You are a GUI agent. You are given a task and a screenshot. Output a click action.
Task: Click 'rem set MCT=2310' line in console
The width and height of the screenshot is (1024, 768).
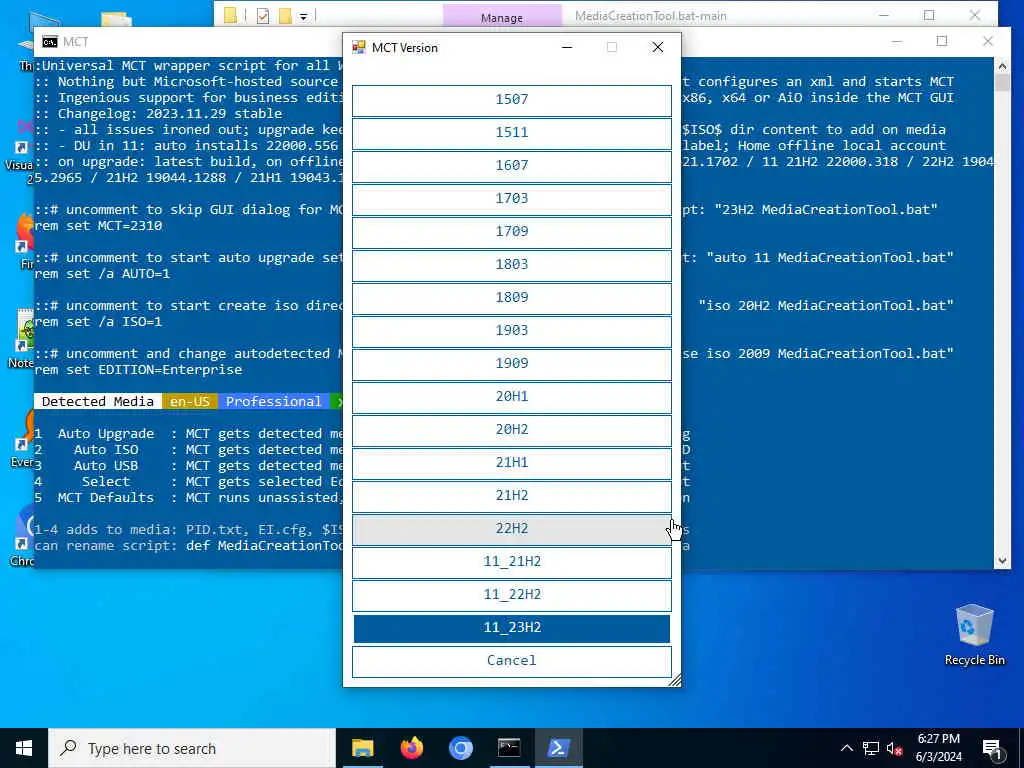pos(98,225)
